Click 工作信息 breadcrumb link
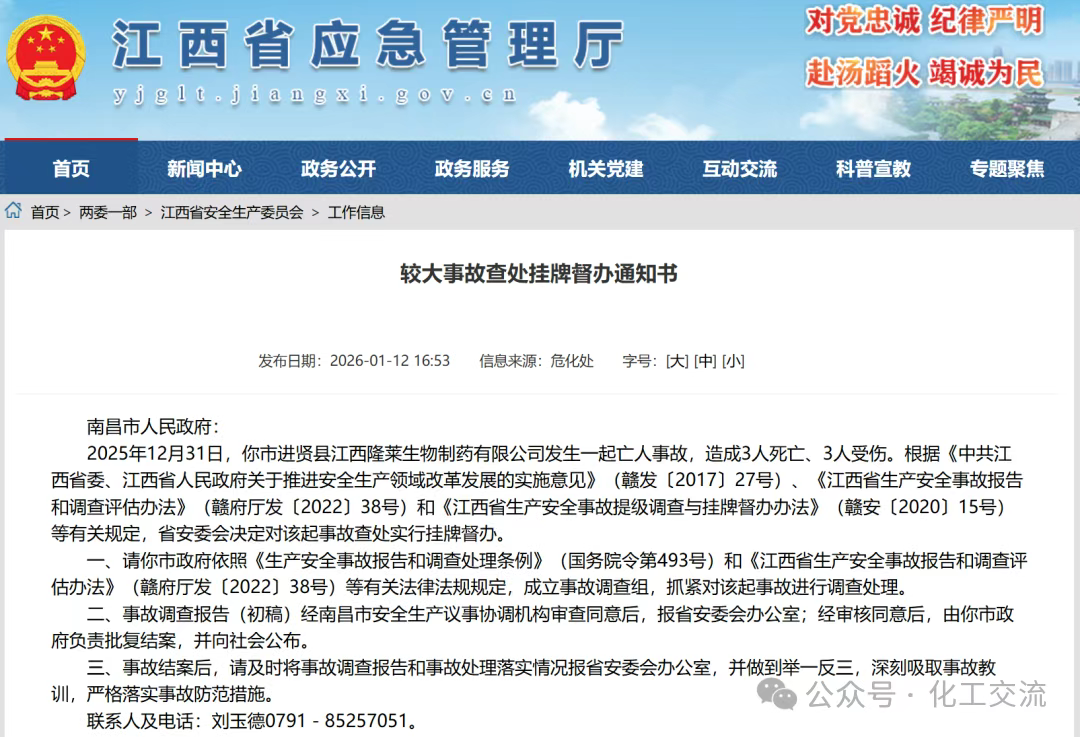Screen dimensions: 1080x737 [x=356, y=212]
